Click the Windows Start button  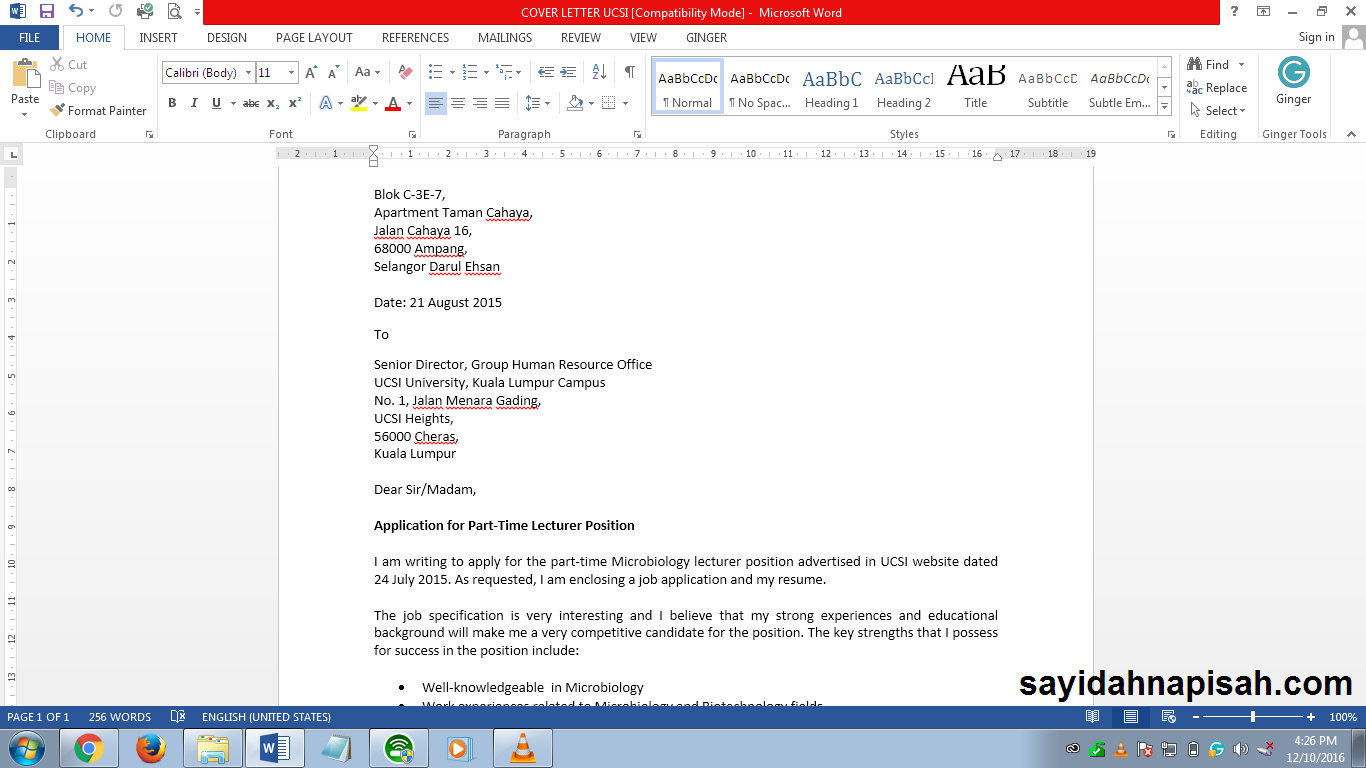[x=25, y=748]
